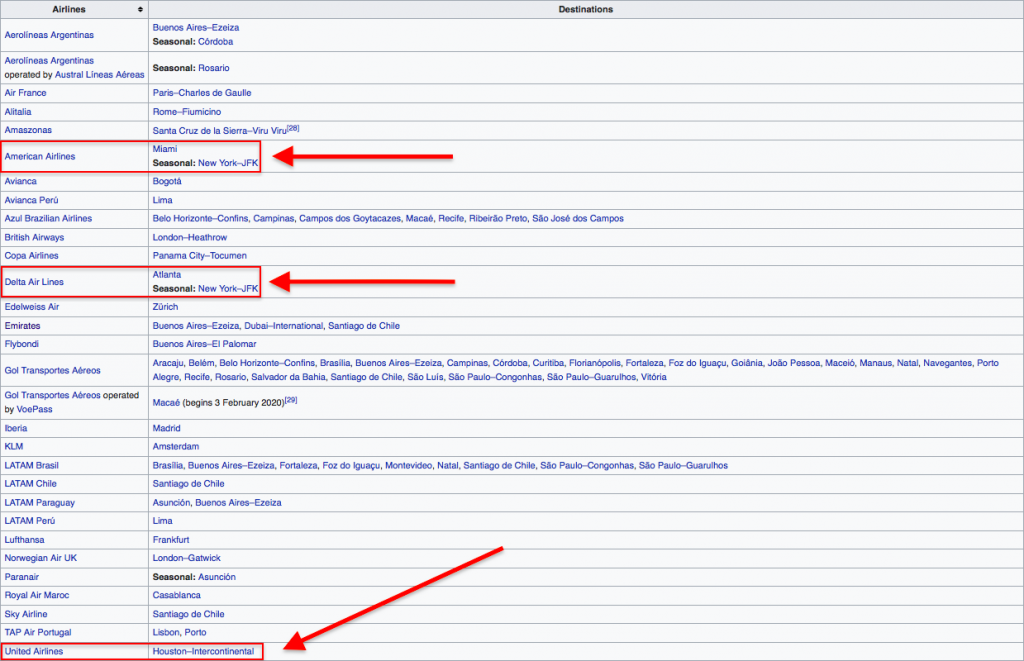Screen dimensions: 1024x661
Task: Open the Atlanta destination link
Action: pyautogui.click(x=167, y=274)
